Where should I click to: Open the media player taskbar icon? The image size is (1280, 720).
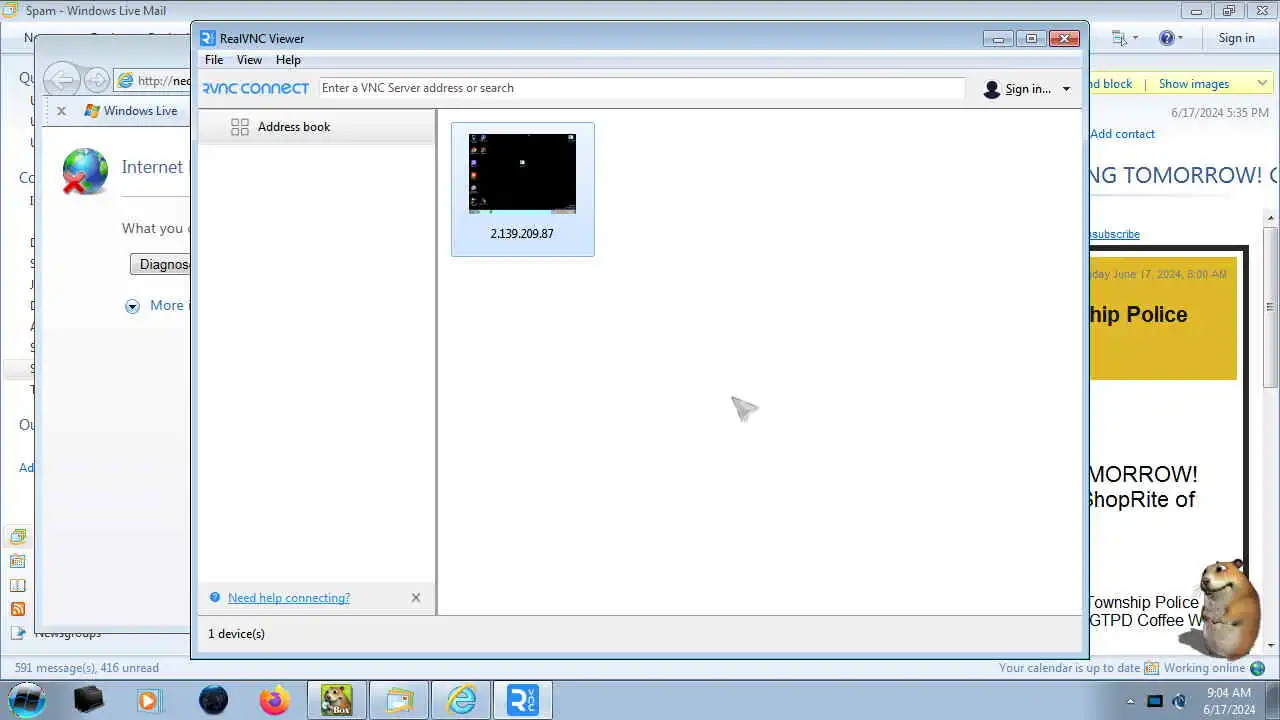149,700
